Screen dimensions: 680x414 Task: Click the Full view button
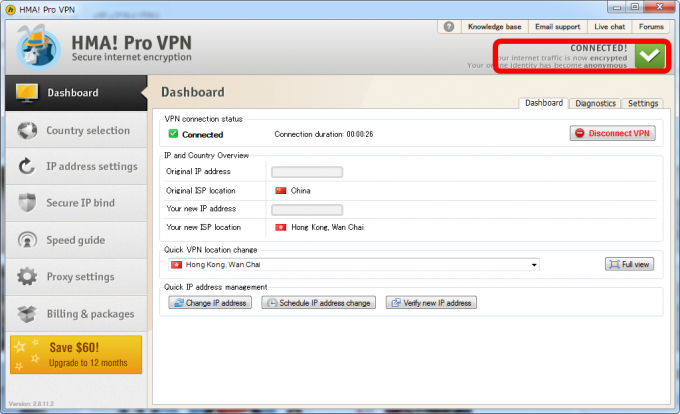point(629,264)
